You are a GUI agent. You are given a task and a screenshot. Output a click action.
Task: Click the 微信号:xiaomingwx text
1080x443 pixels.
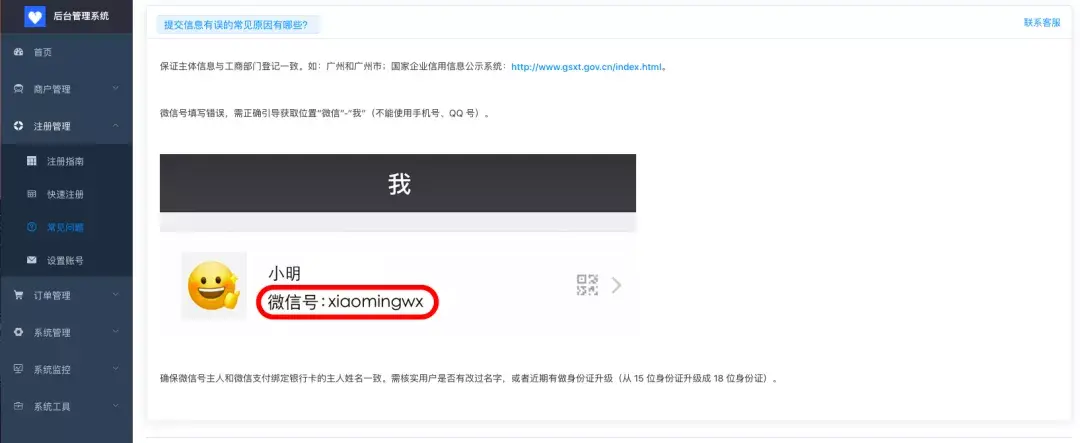coord(344,302)
